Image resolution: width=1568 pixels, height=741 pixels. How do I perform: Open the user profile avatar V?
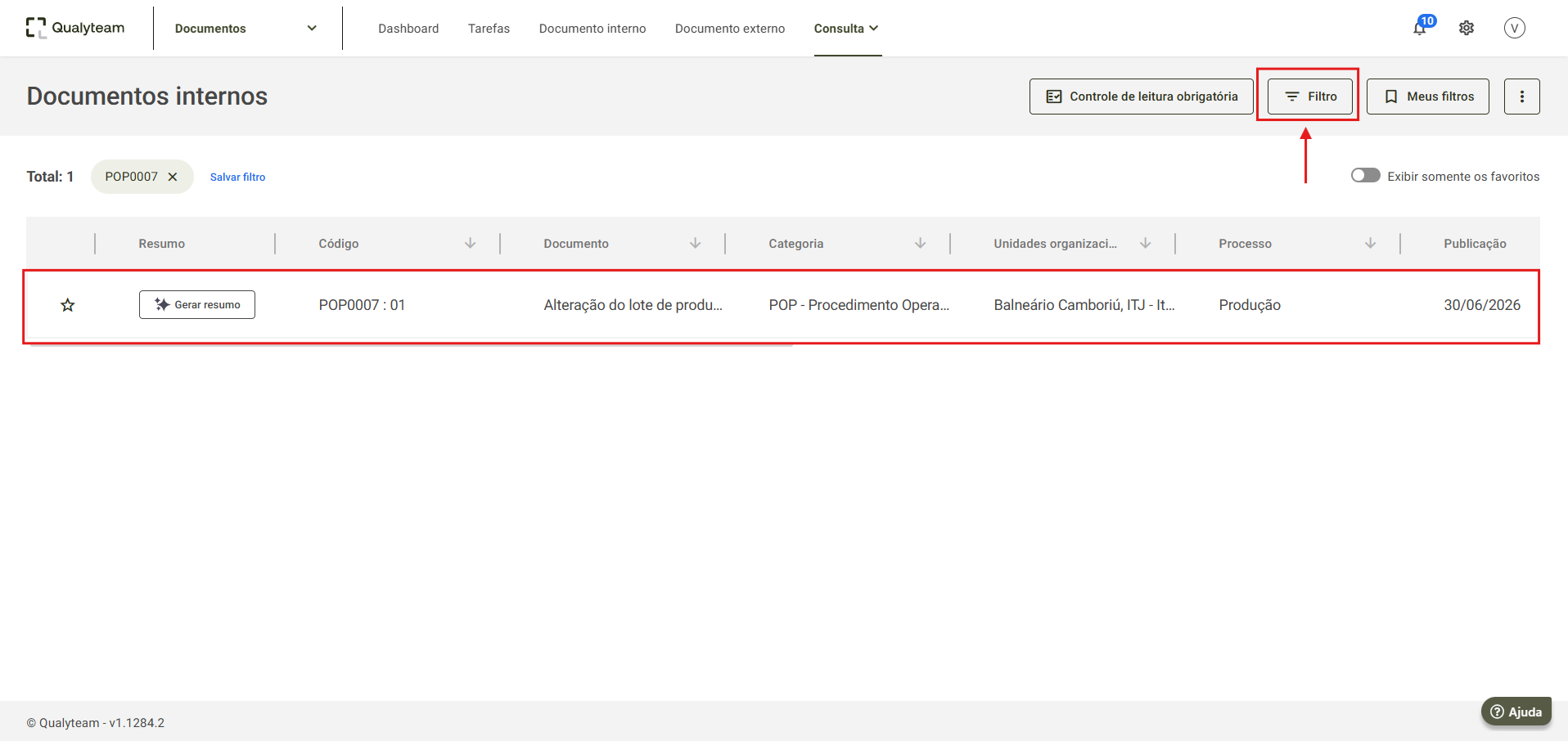tap(1514, 28)
